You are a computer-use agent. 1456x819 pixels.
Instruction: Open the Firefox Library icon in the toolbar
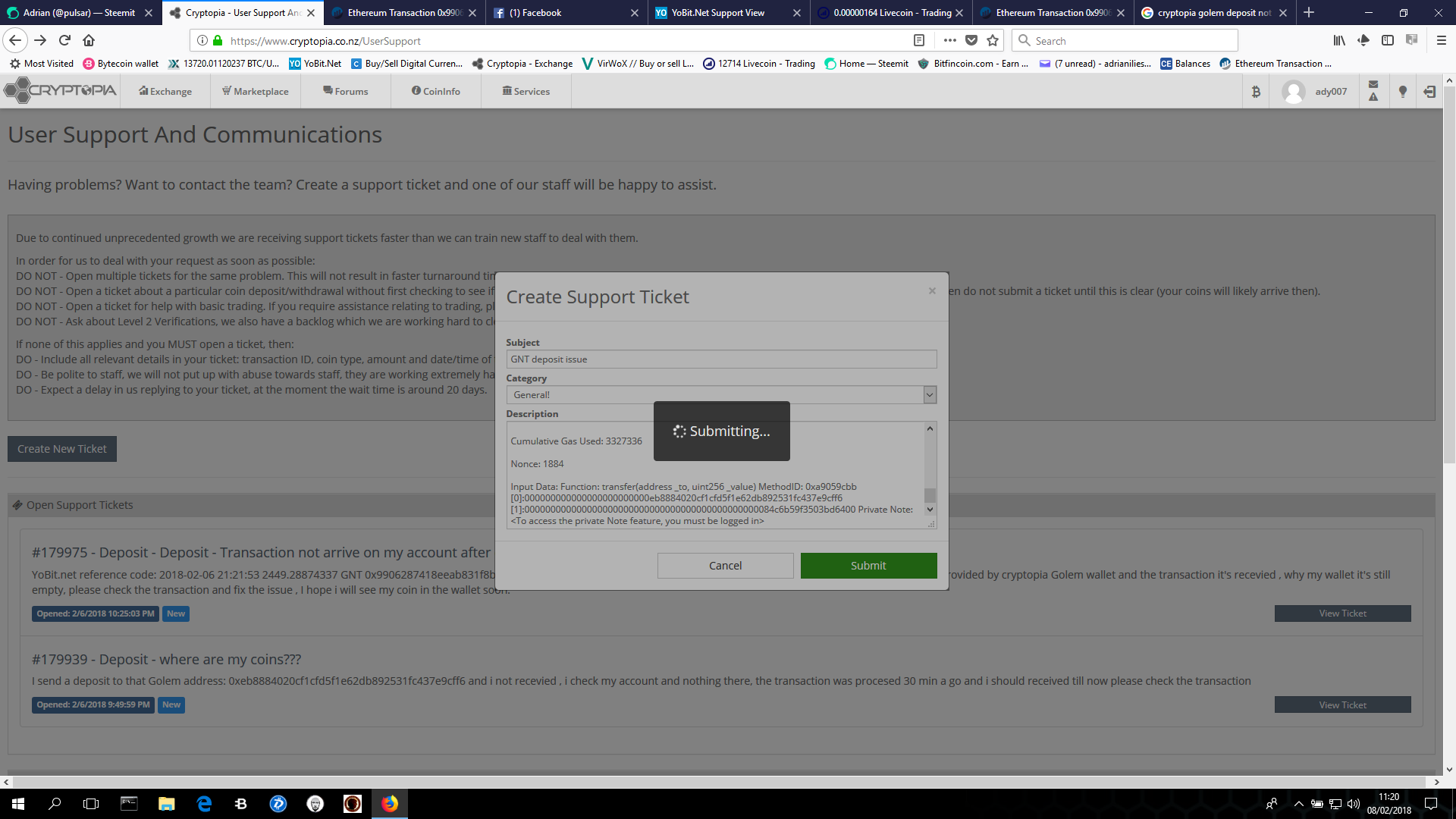[x=1339, y=40]
